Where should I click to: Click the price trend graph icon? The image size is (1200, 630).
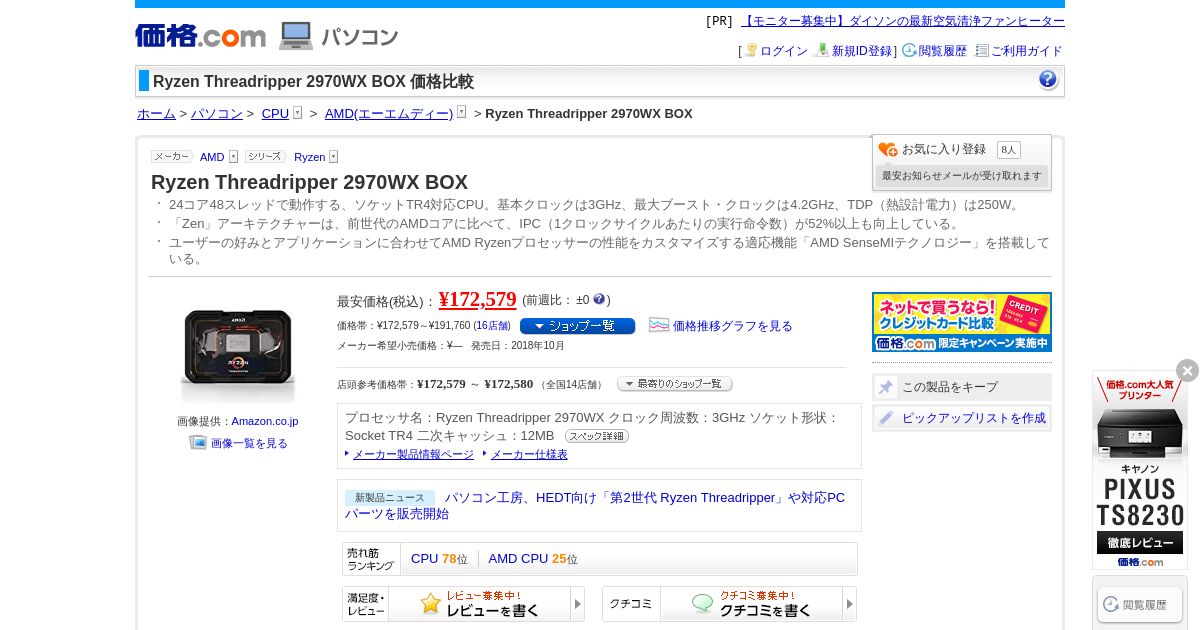point(659,325)
